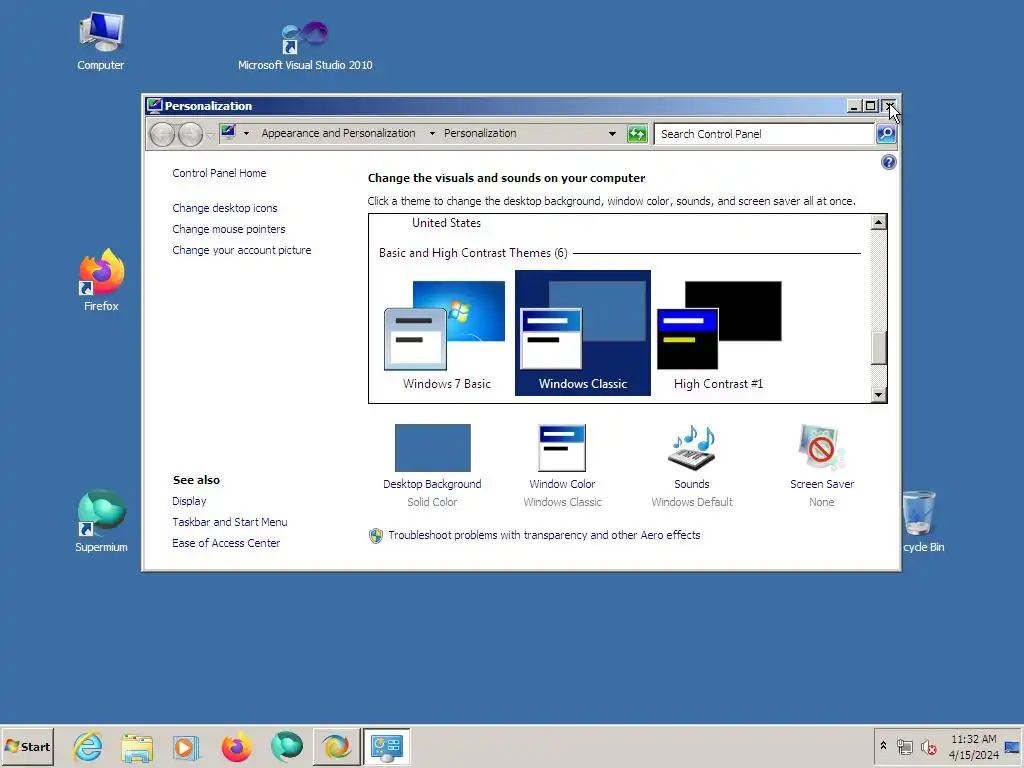Image resolution: width=1024 pixels, height=768 pixels.
Task: Open the Screen Saver icon
Action: click(x=822, y=447)
